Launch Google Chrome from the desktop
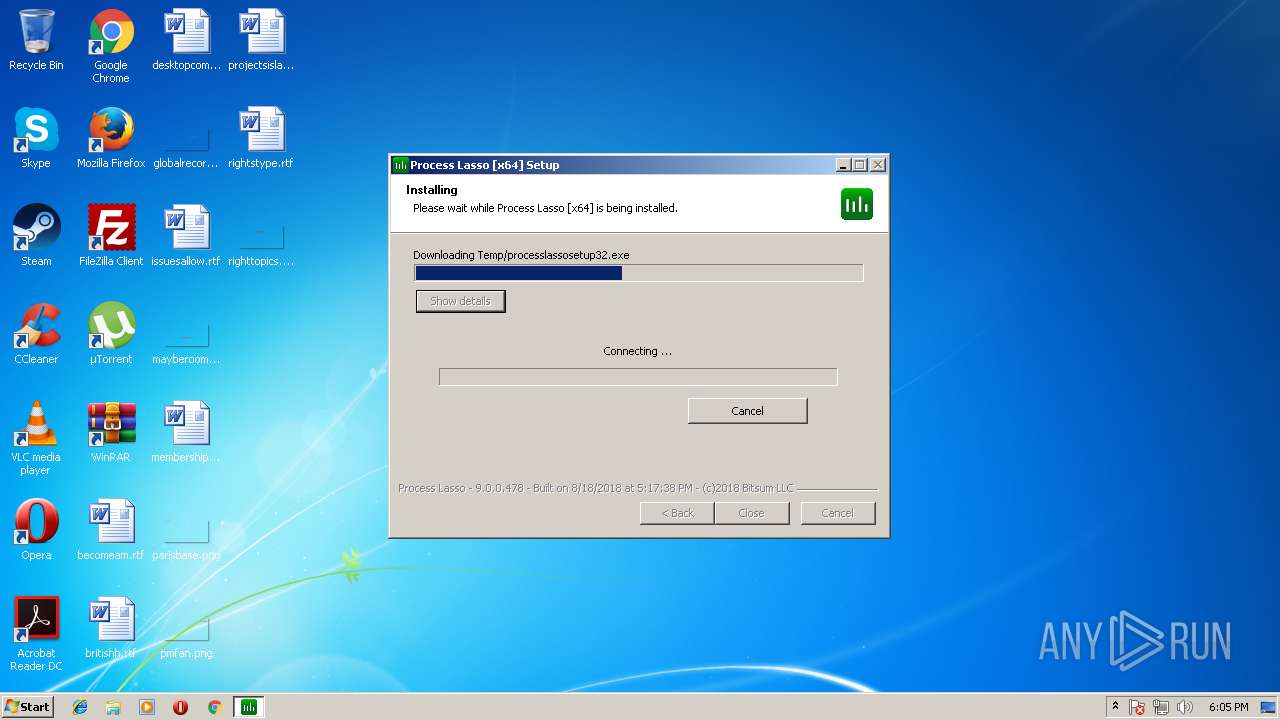Image resolution: width=1280 pixels, height=720 pixels. pyautogui.click(x=111, y=46)
